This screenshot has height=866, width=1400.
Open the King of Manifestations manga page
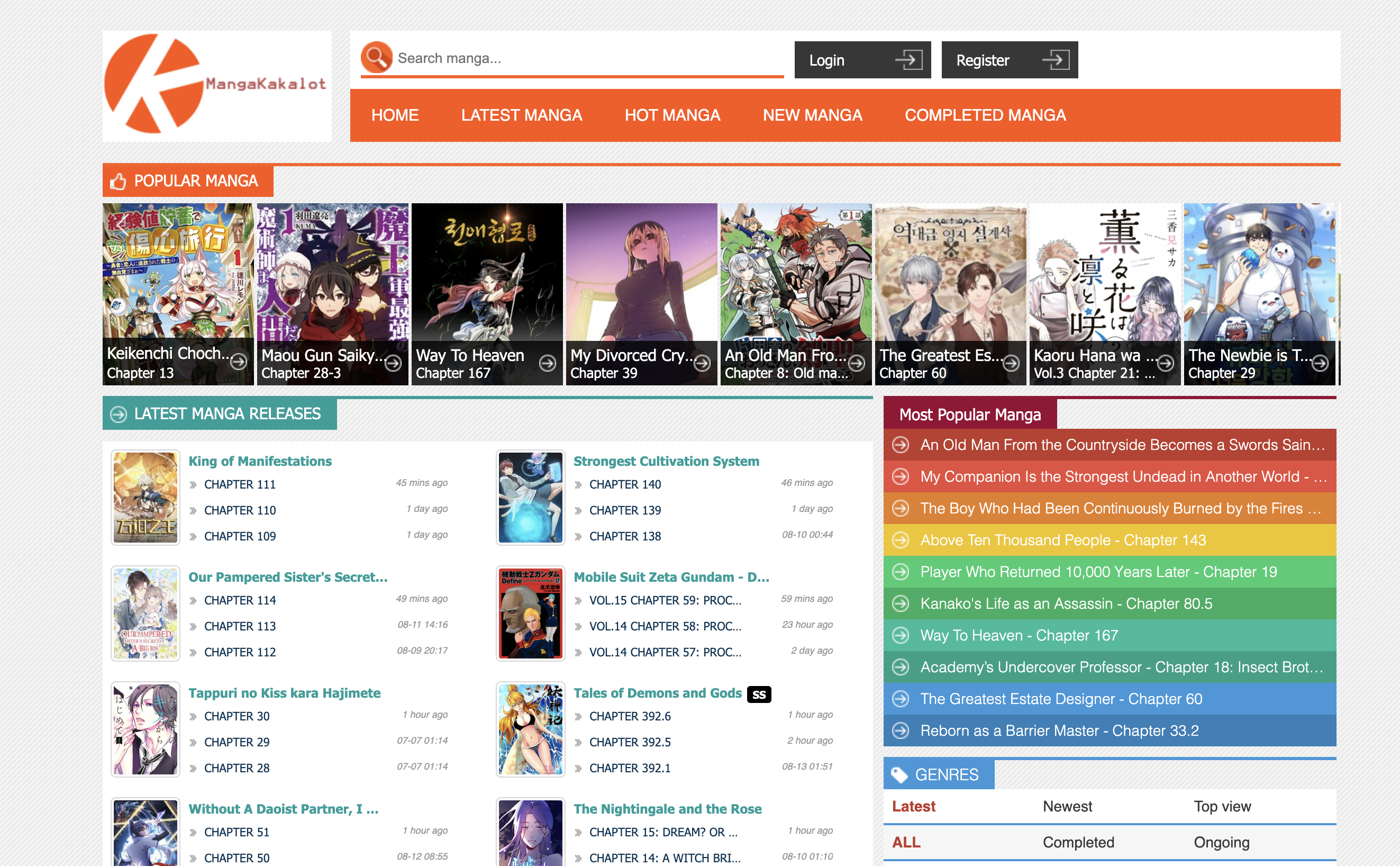259,461
